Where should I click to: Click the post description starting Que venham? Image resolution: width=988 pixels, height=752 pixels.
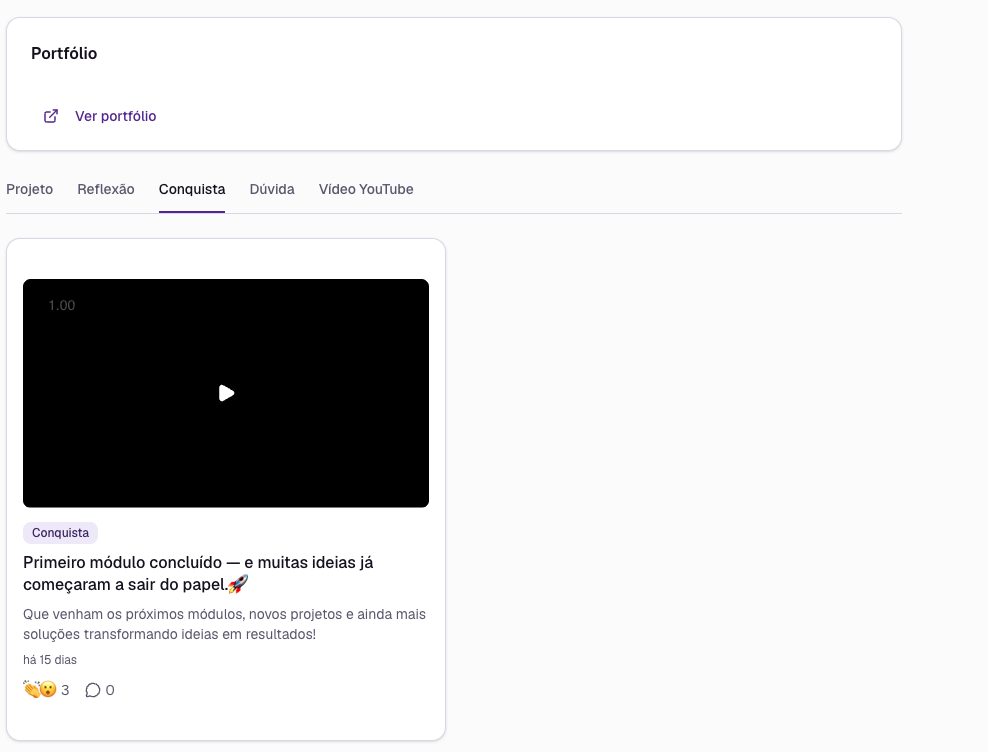pos(224,624)
